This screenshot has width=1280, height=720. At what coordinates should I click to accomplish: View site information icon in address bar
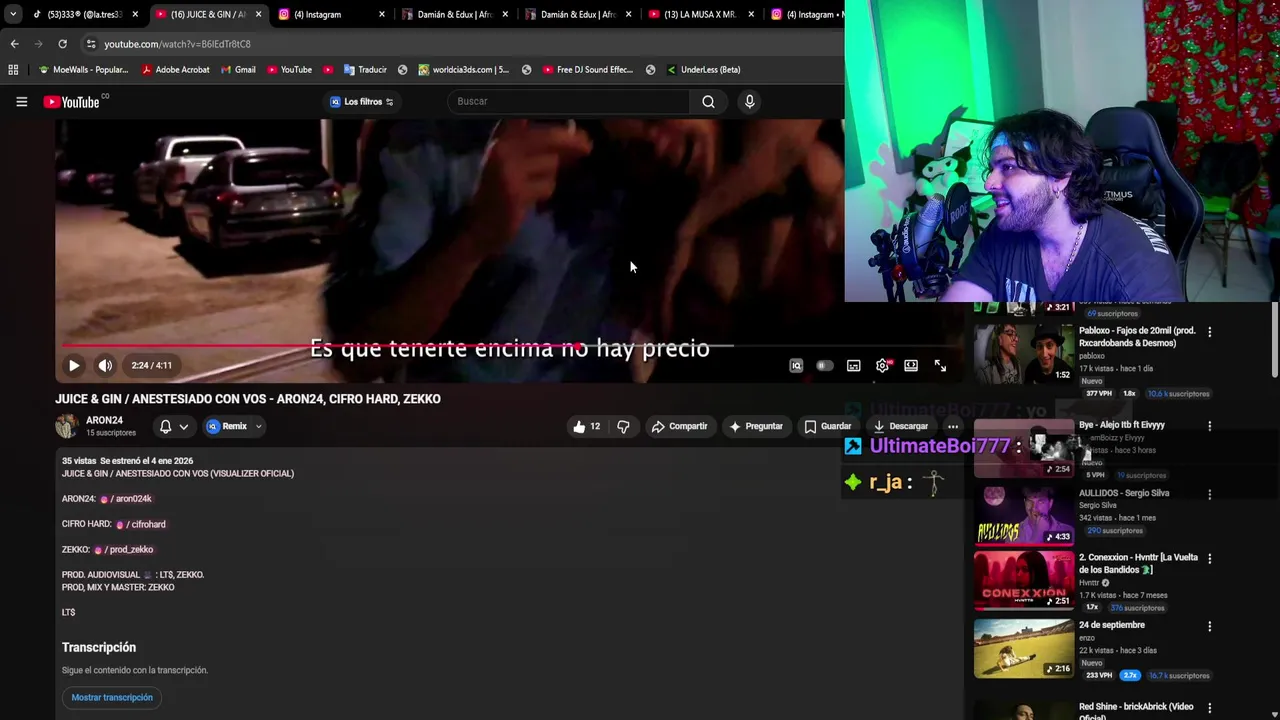point(90,44)
